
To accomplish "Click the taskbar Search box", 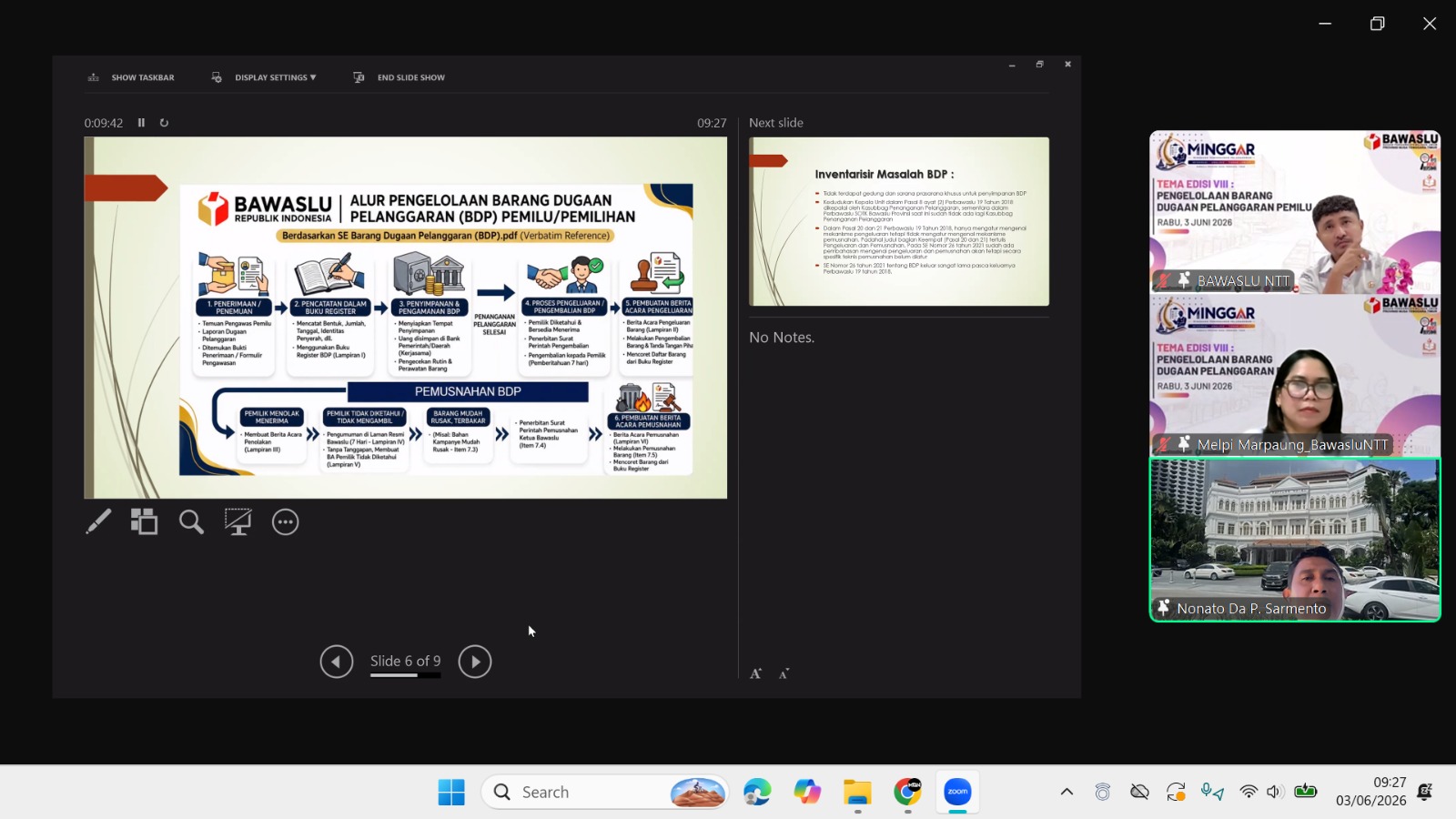I will tap(605, 793).
